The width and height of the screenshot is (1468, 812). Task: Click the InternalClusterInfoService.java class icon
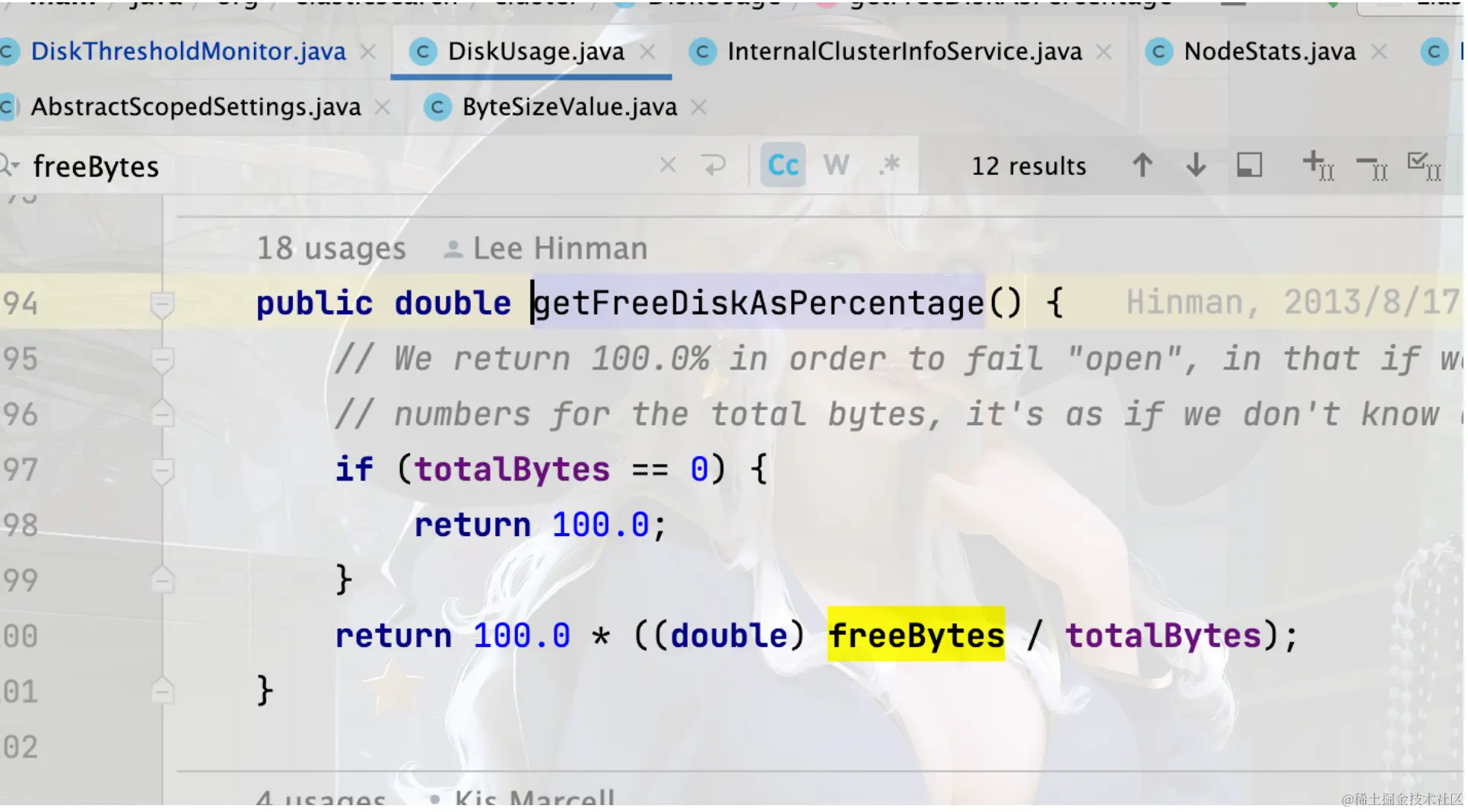click(x=702, y=52)
